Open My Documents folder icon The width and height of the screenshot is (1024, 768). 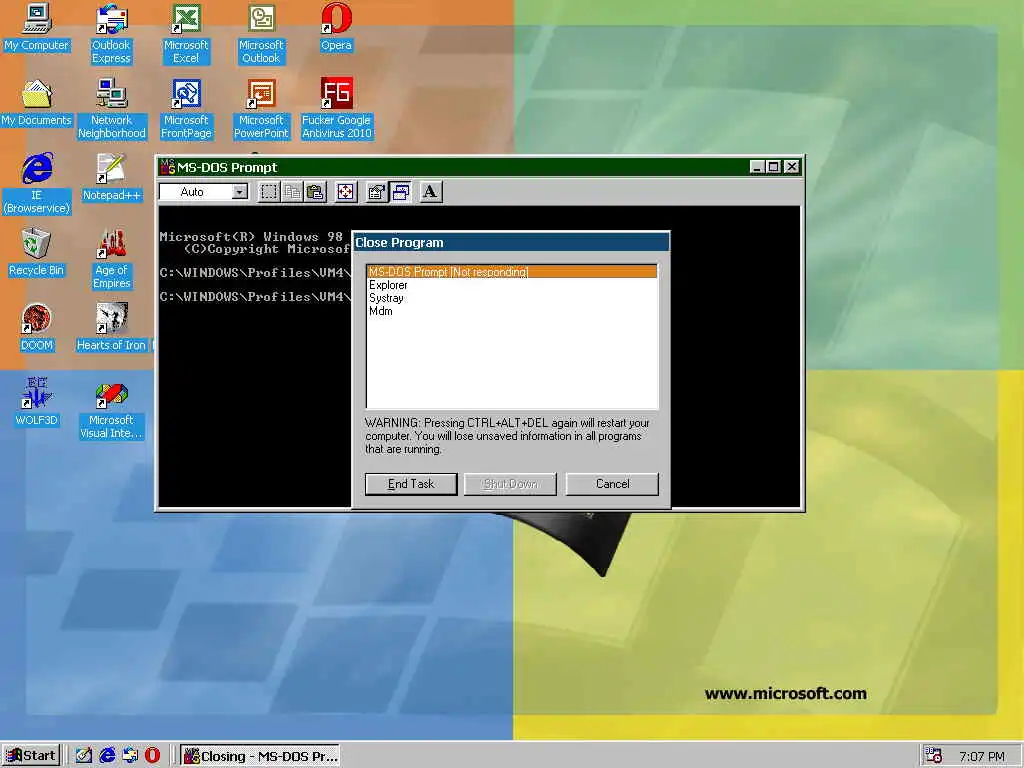[37, 103]
